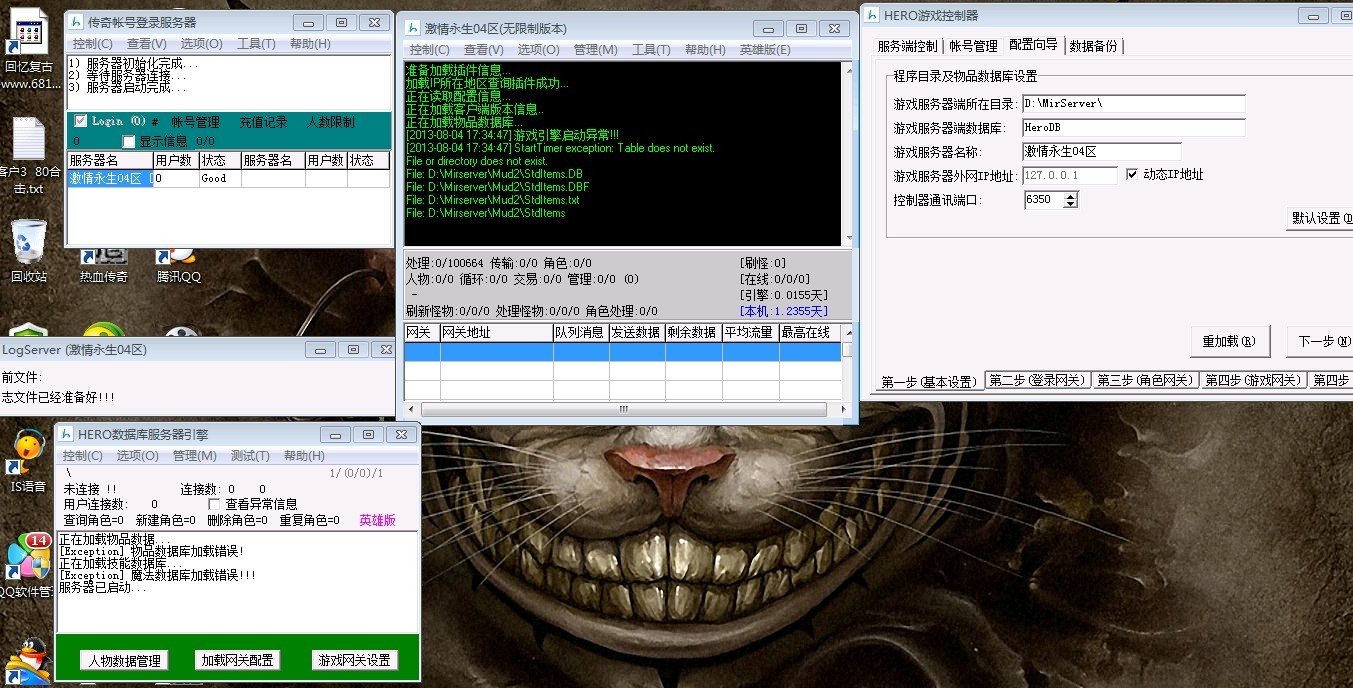Open QQ软件管理 shortcut with 14 badge
Viewport: 1353px width, 688px height.
tap(27, 565)
